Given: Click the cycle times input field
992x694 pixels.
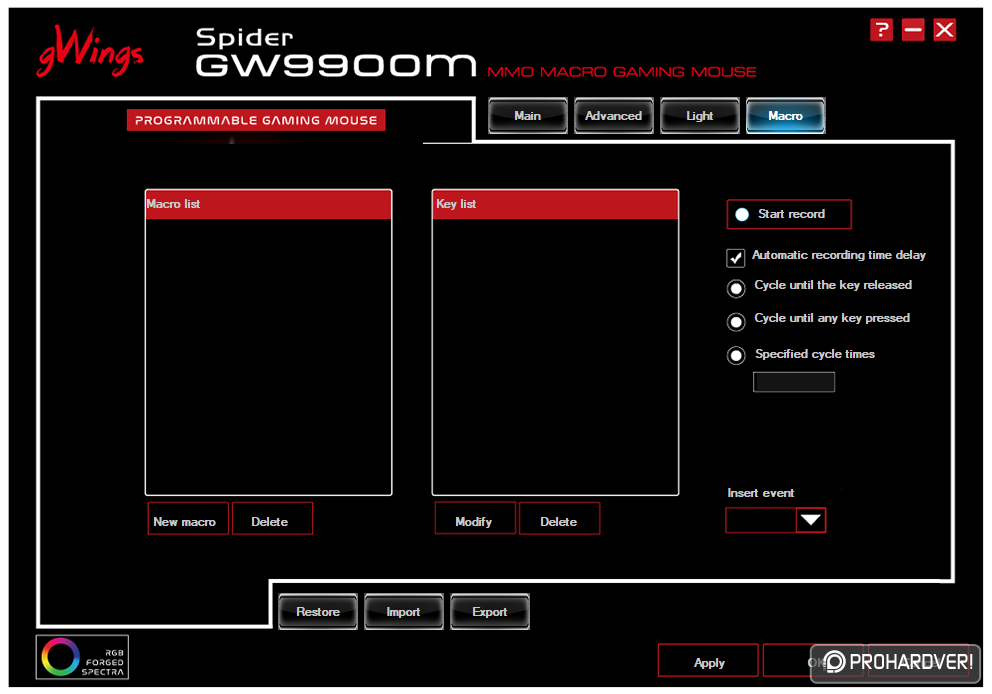Looking at the screenshot, I should [x=793, y=382].
